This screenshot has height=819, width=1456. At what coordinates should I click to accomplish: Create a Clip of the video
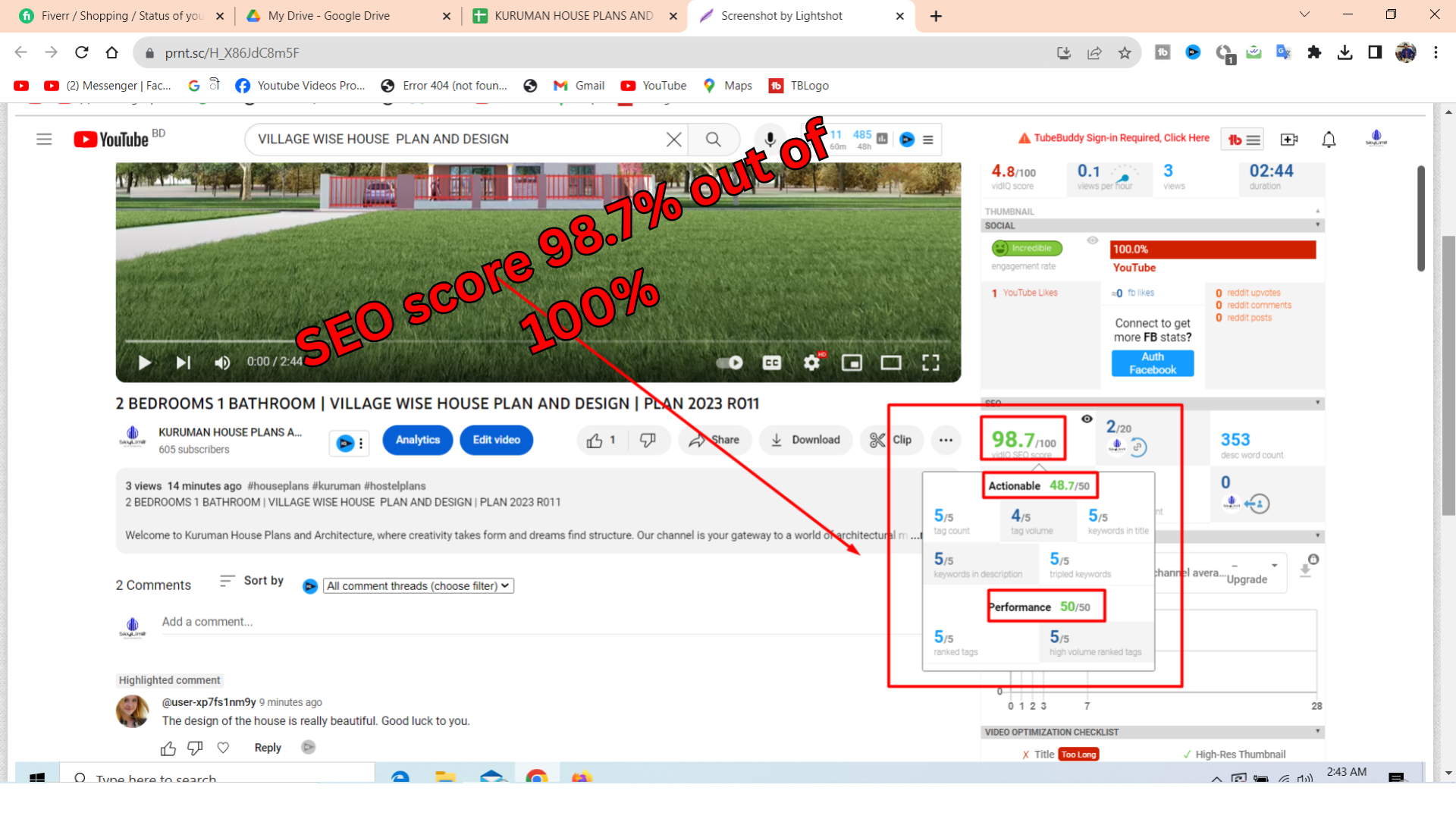891,440
